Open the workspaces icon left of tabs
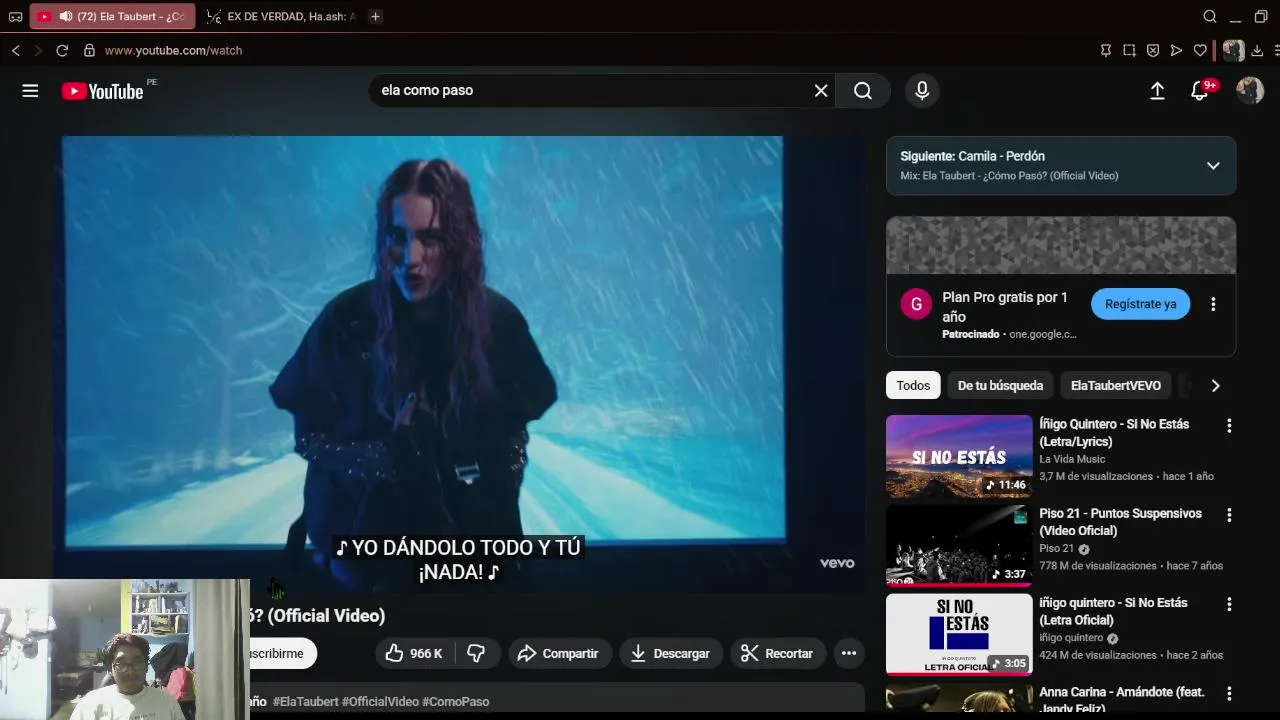This screenshot has width=1280, height=720. [15, 16]
